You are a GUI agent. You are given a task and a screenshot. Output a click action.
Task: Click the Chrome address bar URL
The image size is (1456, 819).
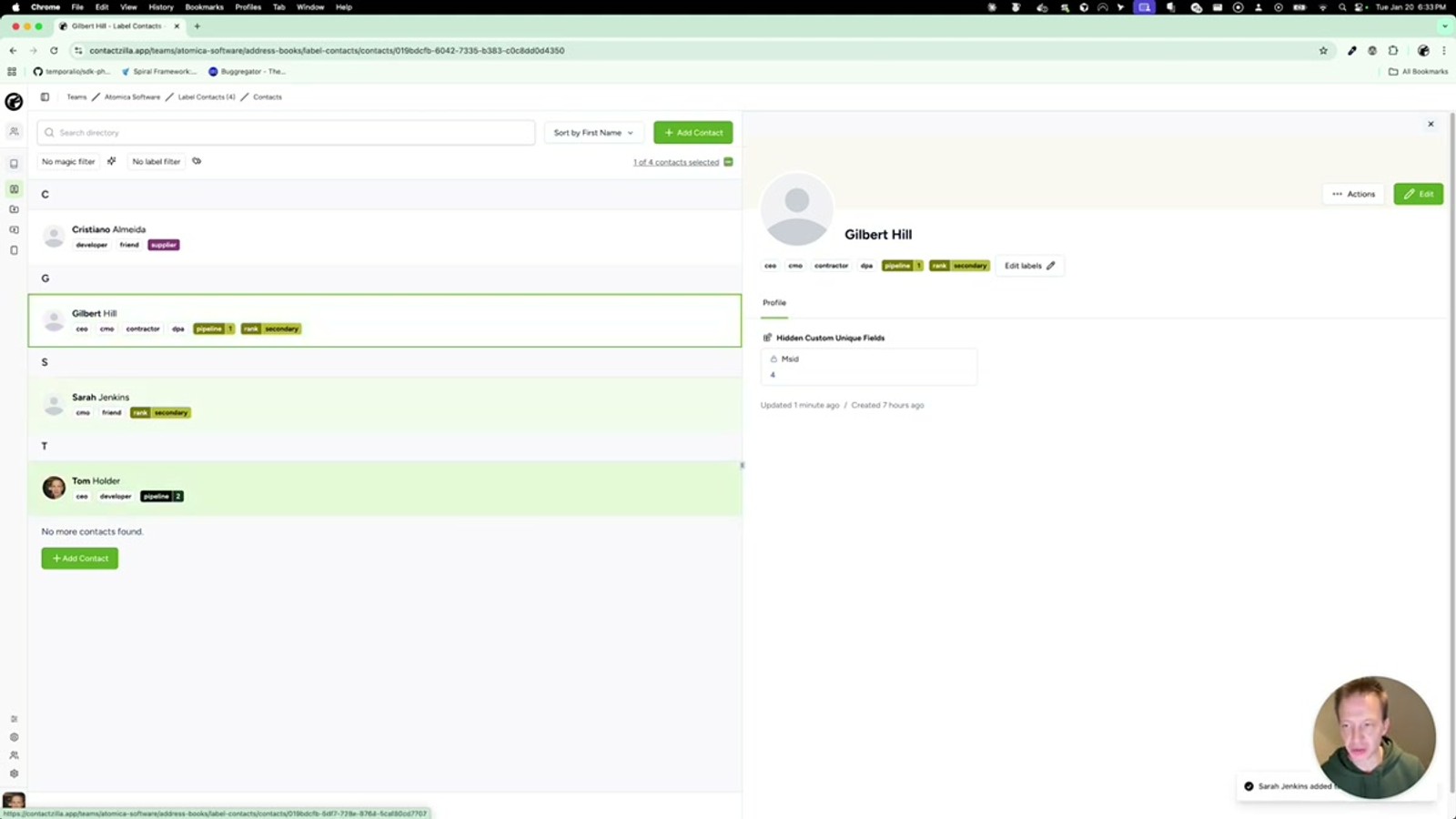click(x=327, y=51)
